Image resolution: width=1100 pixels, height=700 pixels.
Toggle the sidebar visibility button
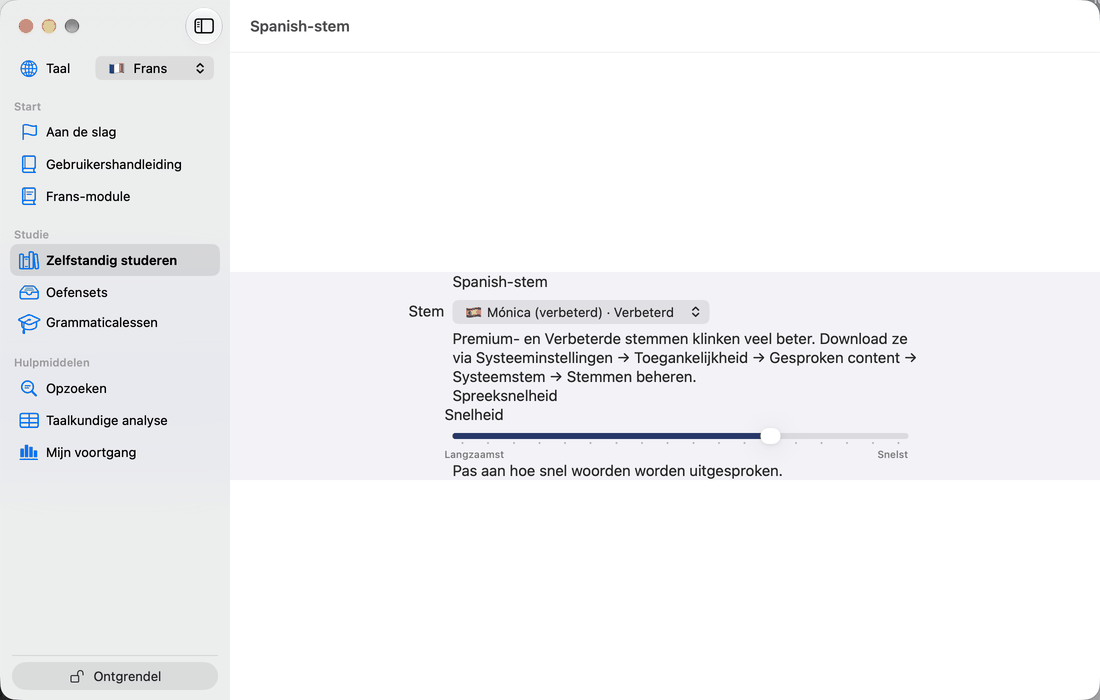tap(203, 26)
